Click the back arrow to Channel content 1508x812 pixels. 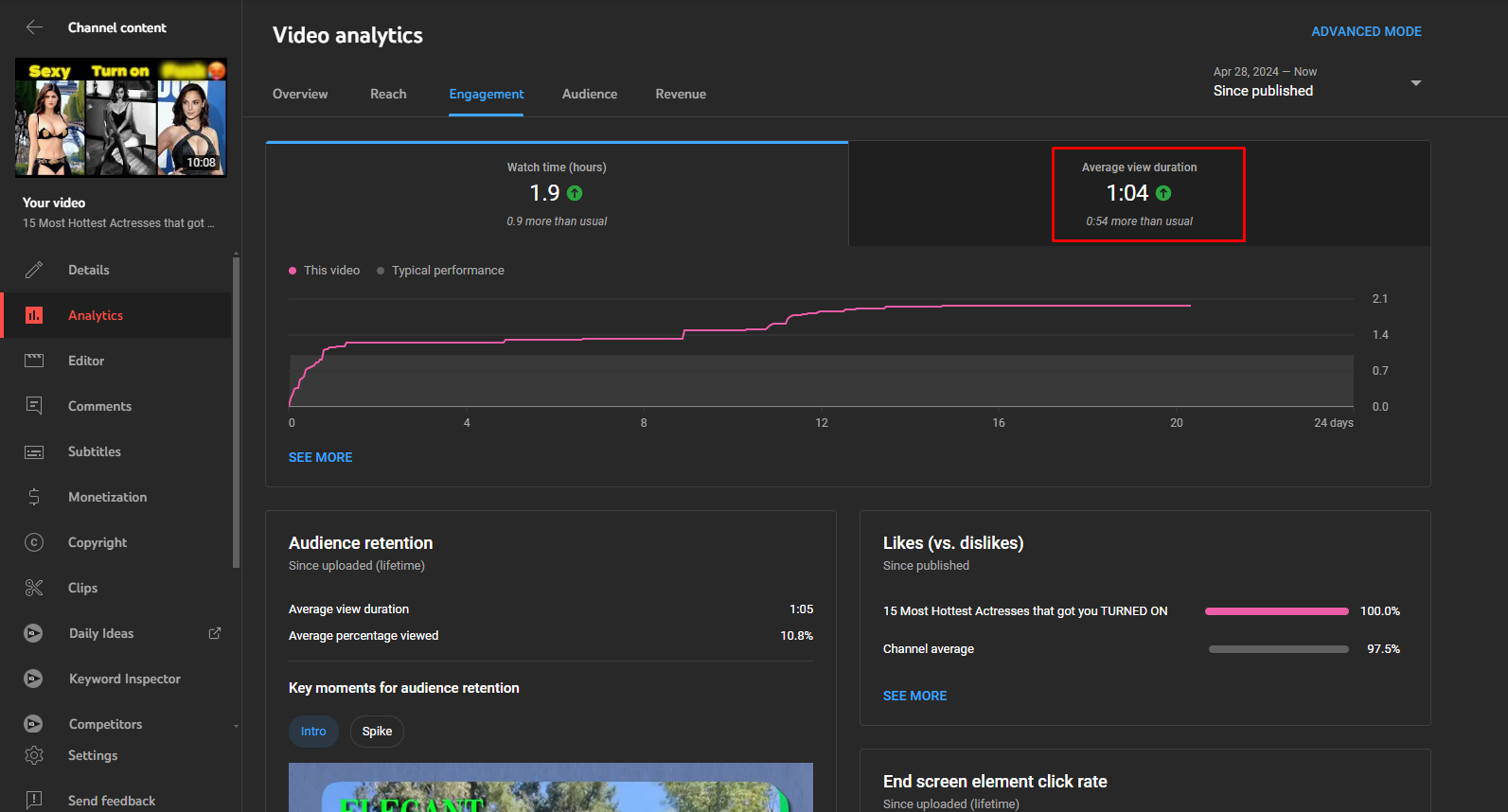[35, 27]
